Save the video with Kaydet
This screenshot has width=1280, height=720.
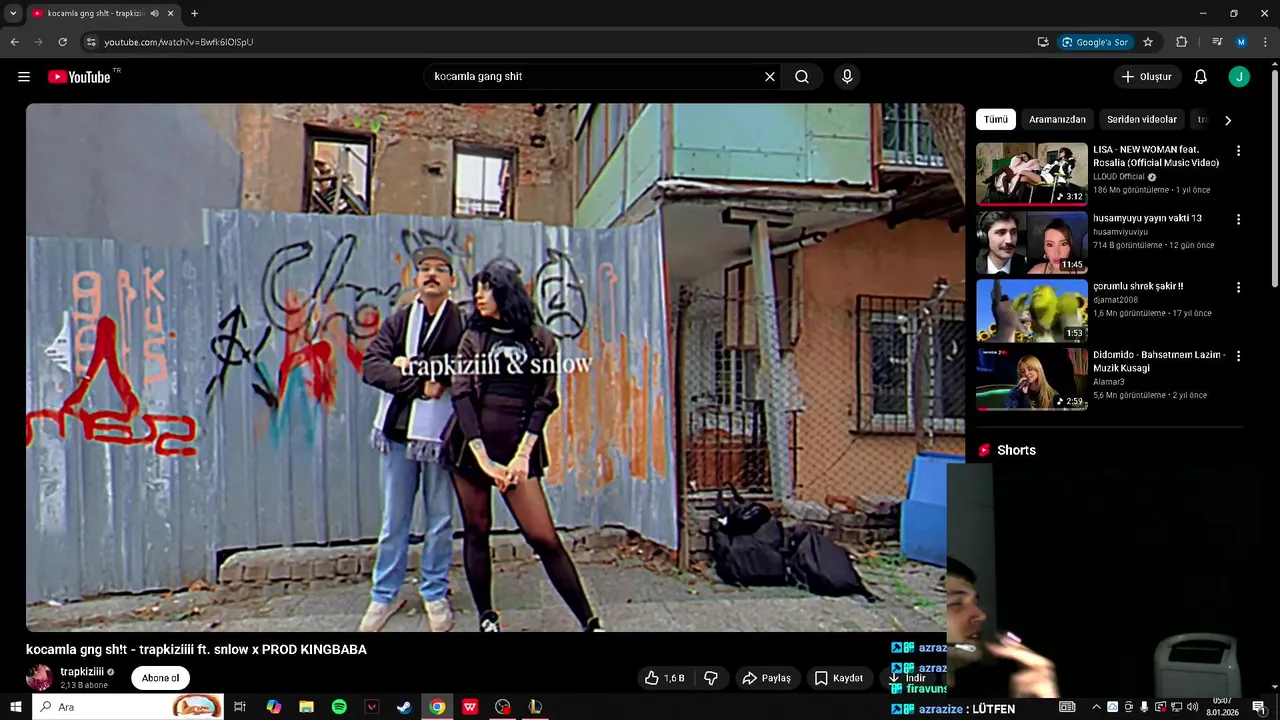click(838, 678)
